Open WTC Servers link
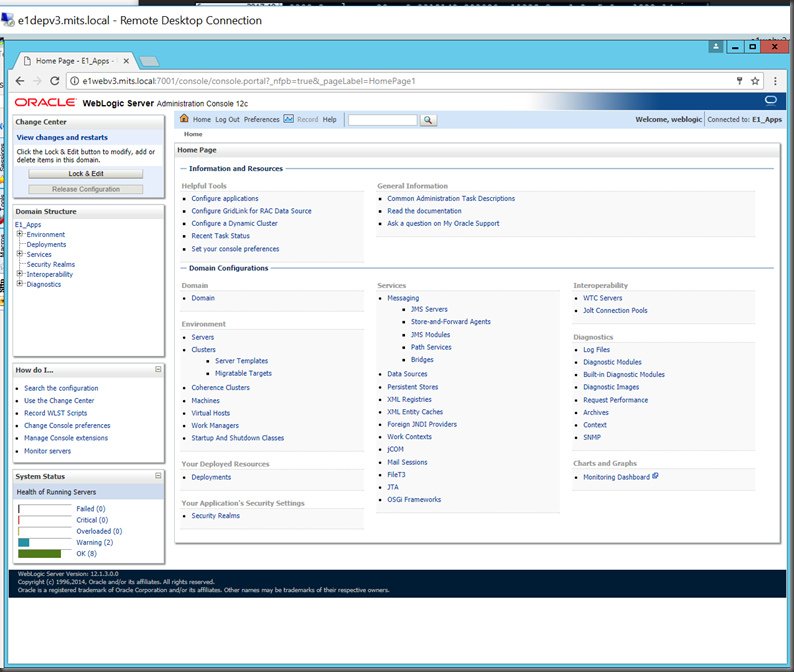The height and width of the screenshot is (672, 794). point(603,298)
